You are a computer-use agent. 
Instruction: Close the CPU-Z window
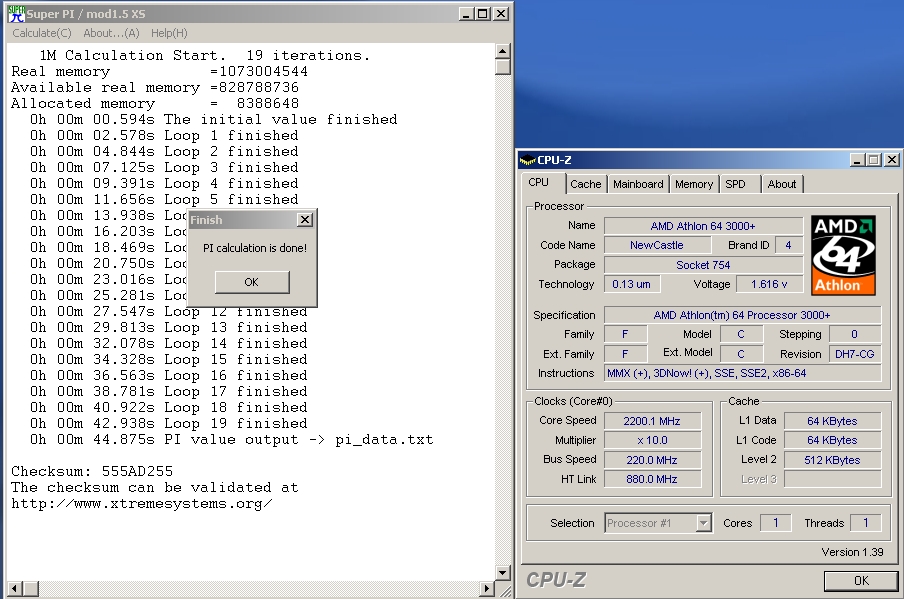click(891, 160)
